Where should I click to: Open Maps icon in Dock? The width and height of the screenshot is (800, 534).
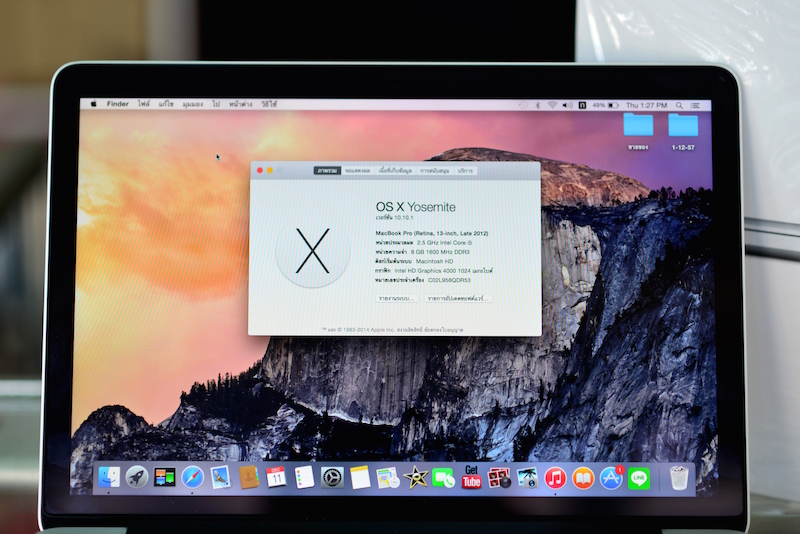(x=388, y=478)
